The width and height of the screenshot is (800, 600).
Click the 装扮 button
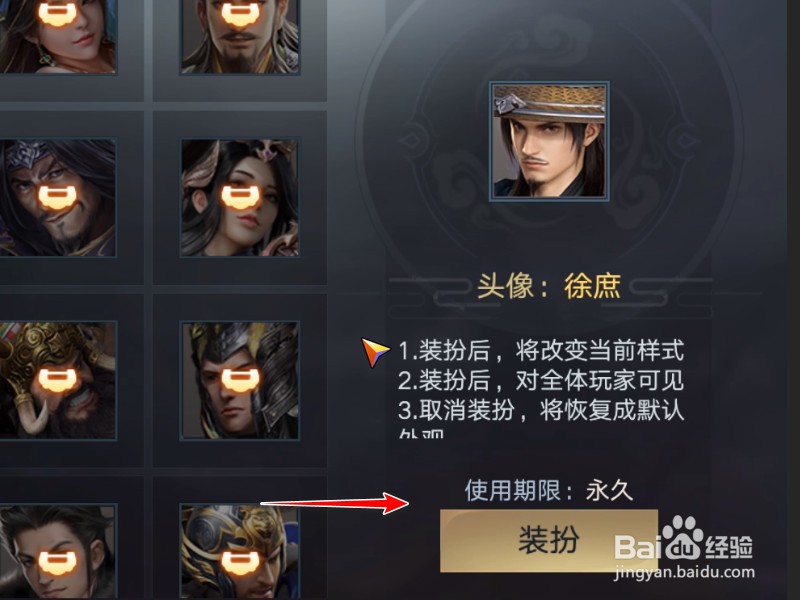[x=549, y=540]
